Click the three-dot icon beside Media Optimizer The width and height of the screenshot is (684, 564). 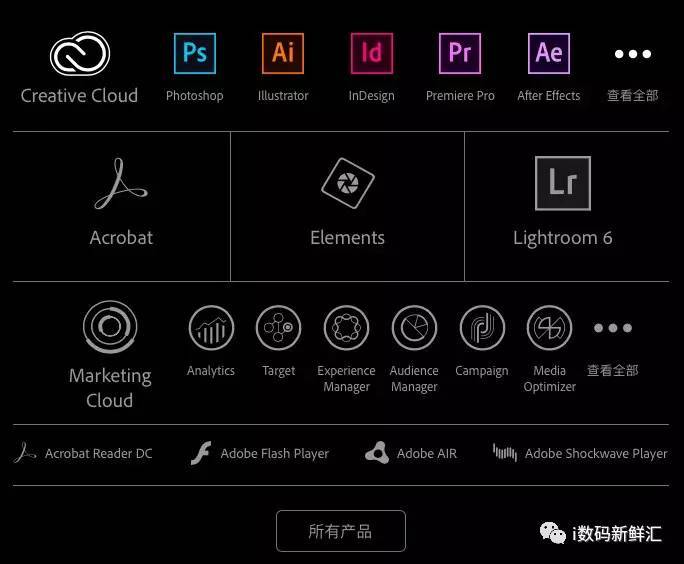pos(613,328)
